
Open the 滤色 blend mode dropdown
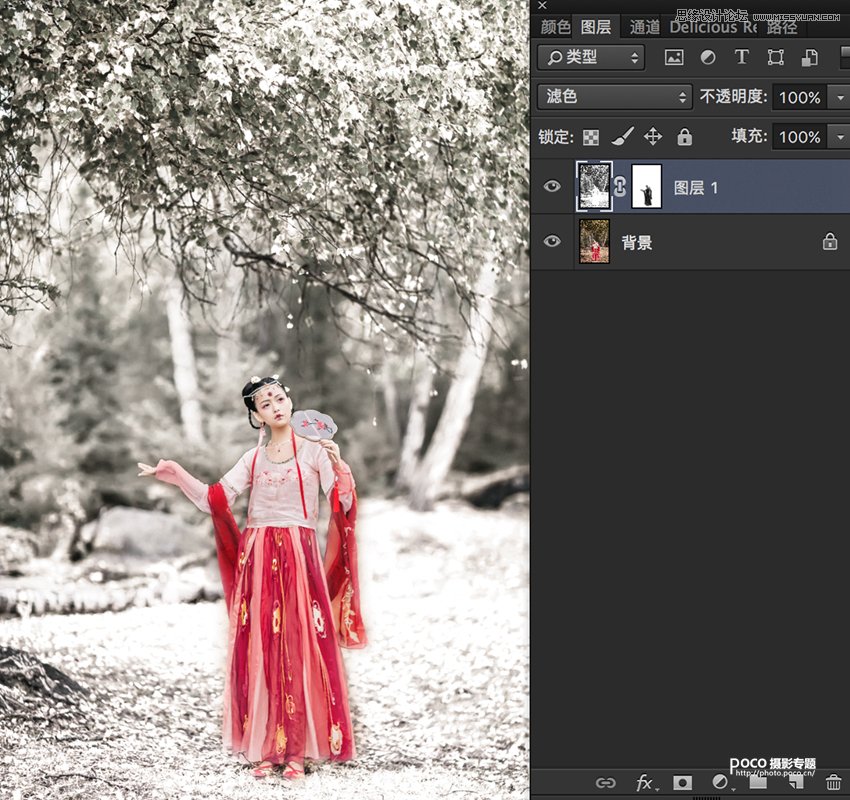click(x=614, y=97)
